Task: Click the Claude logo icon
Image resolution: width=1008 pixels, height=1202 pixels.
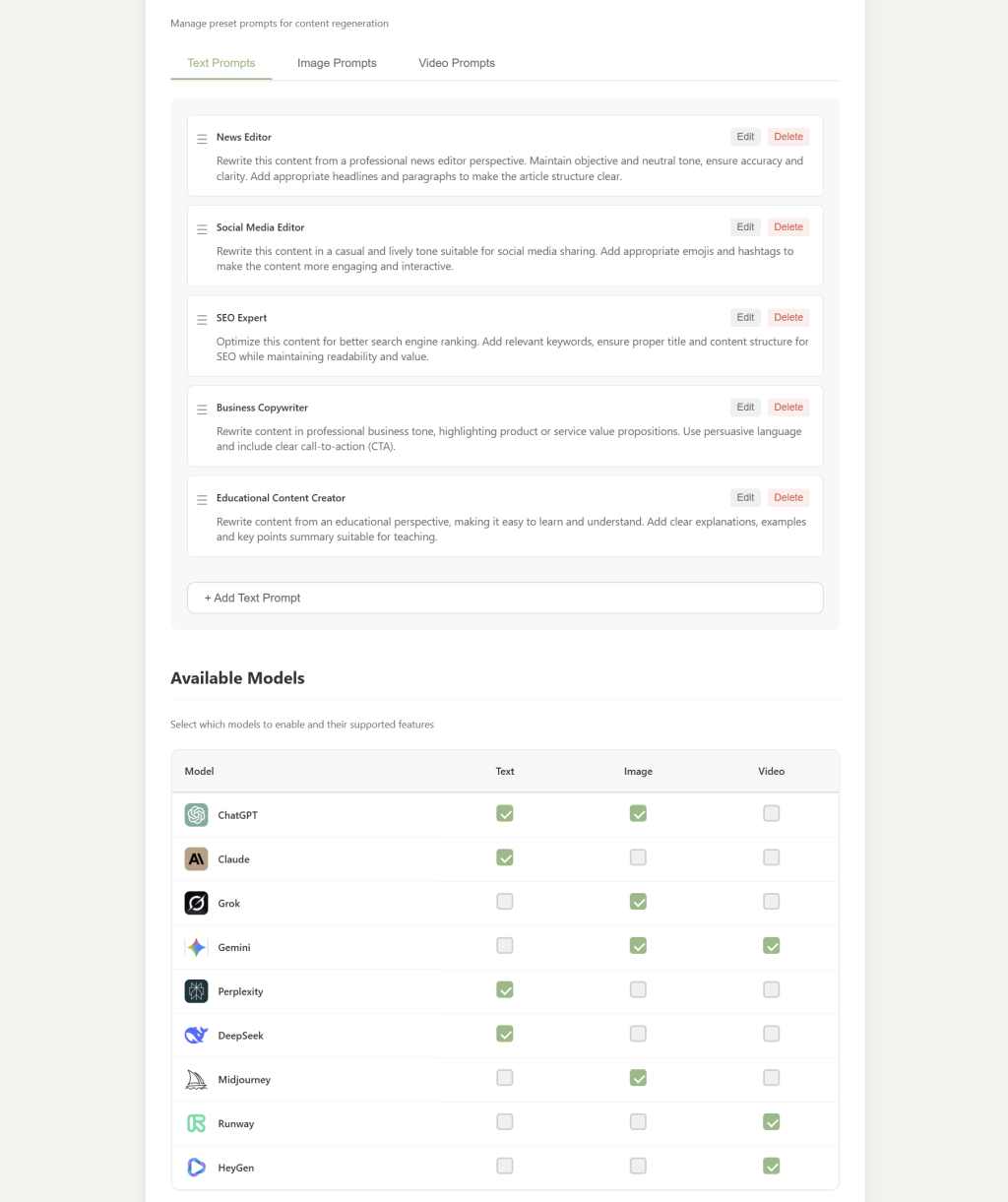Action: click(196, 859)
